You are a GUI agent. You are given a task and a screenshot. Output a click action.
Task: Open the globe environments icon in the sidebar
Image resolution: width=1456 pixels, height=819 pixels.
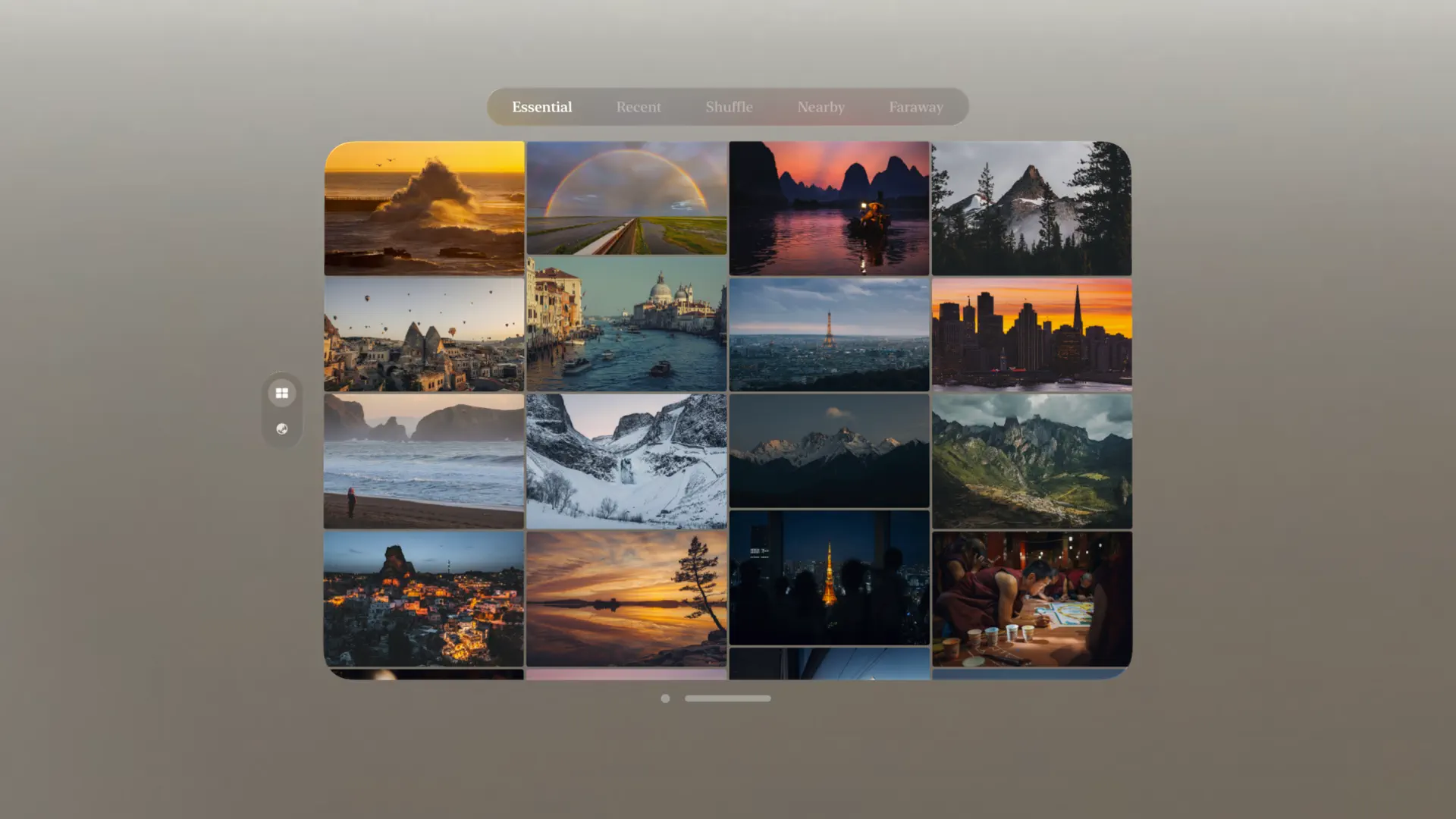[x=282, y=428]
